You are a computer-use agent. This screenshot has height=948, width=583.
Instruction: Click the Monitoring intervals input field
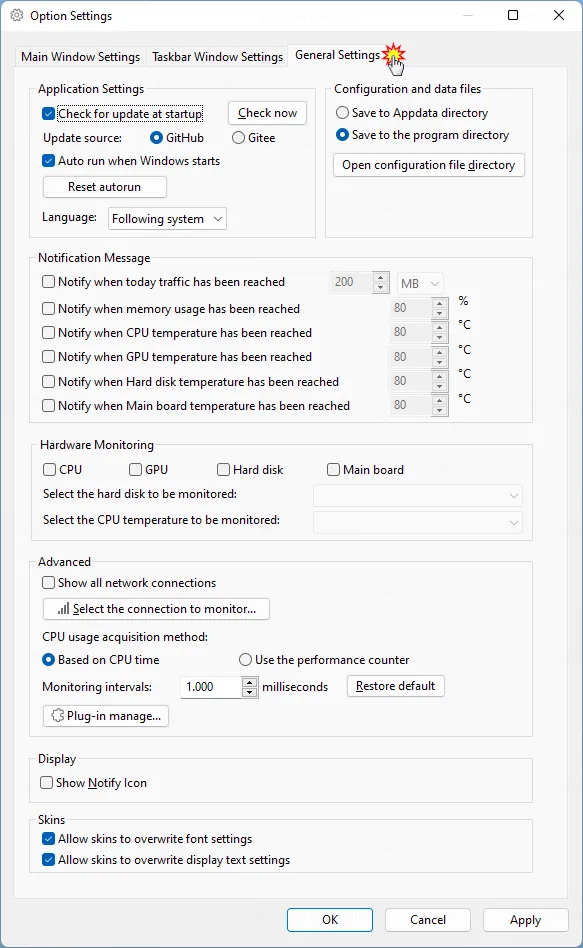[x=211, y=687]
